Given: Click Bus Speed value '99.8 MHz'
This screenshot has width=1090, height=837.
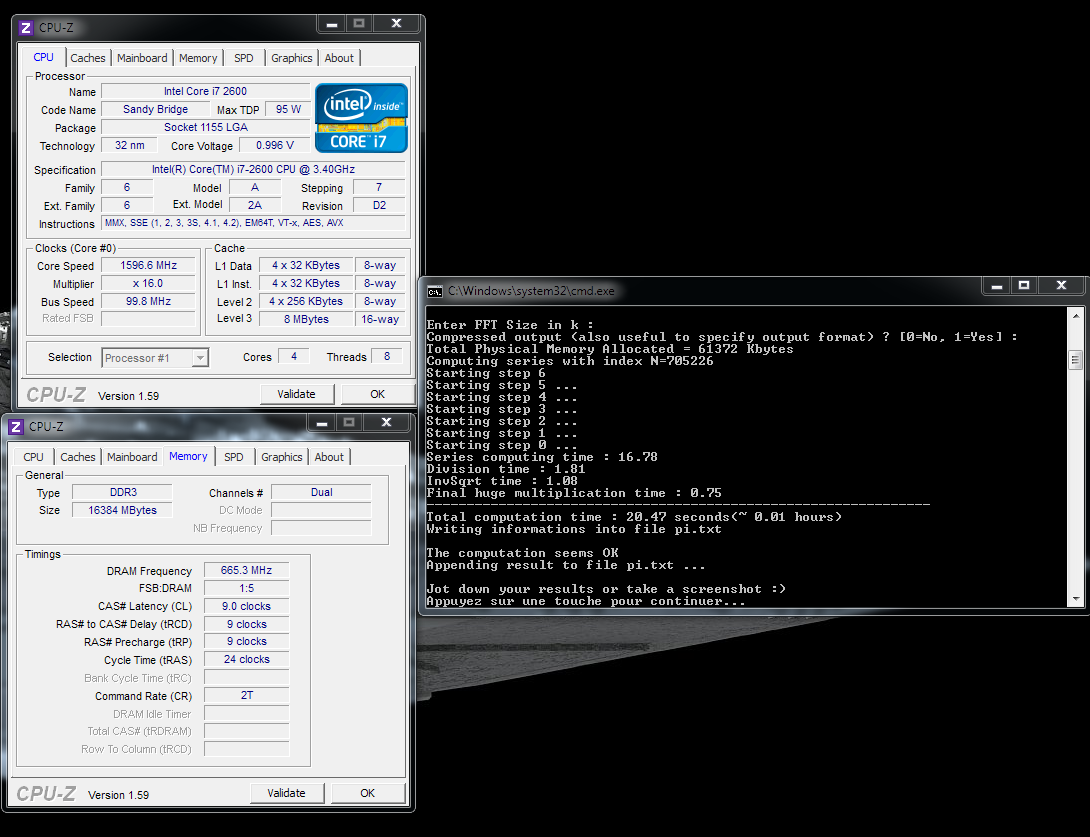Looking at the screenshot, I should 148,302.
